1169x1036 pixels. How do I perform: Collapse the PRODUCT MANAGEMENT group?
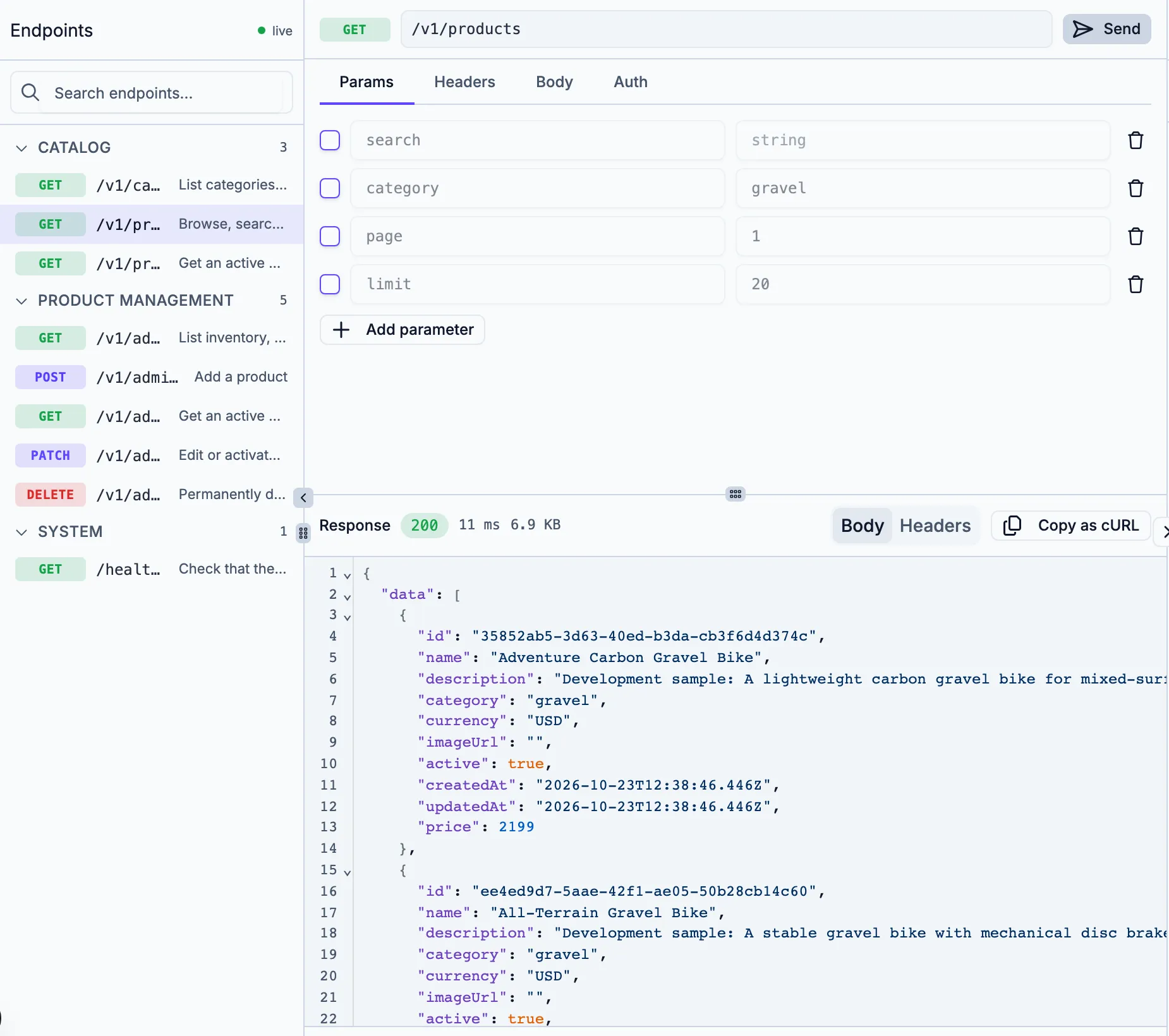point(21,301)
